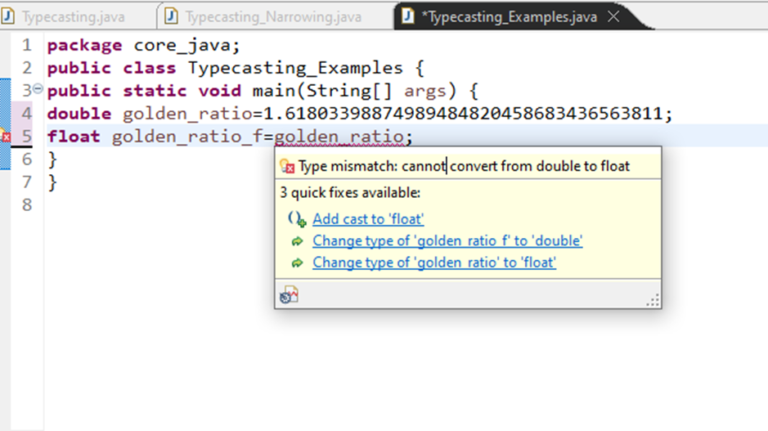Screen dimensions: 768x431
Task: Click the 'Type mismatch' error message text
Action: coord(464,166)
